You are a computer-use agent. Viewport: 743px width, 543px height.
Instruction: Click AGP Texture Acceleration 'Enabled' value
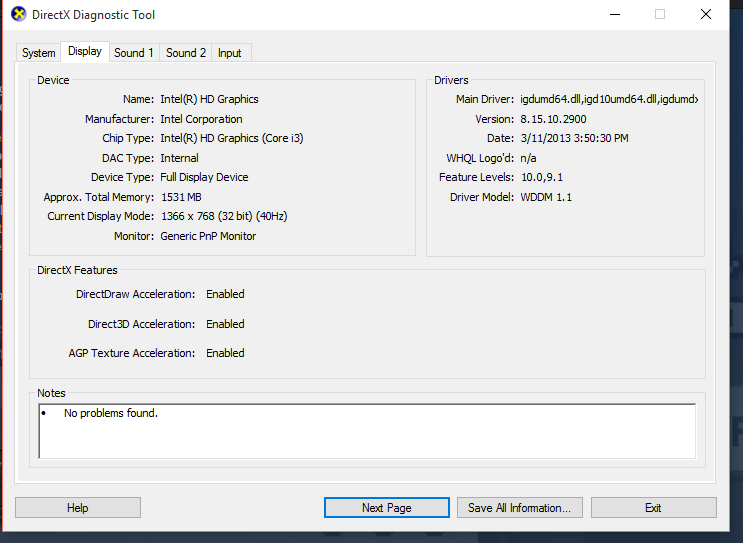point(225,353)
